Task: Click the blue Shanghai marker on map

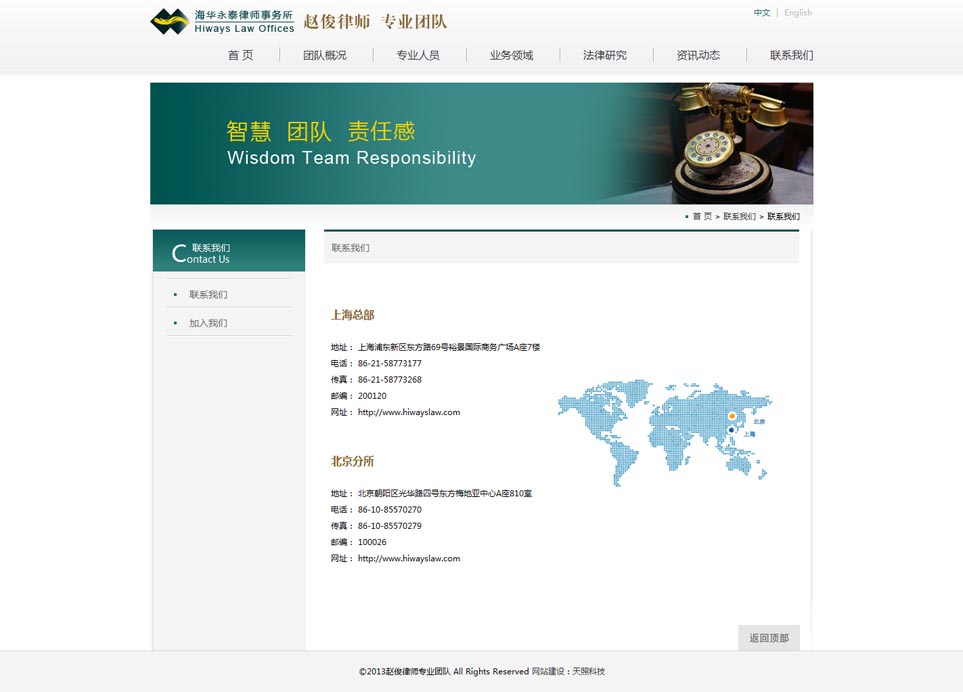Action: (x=731, y=430)
